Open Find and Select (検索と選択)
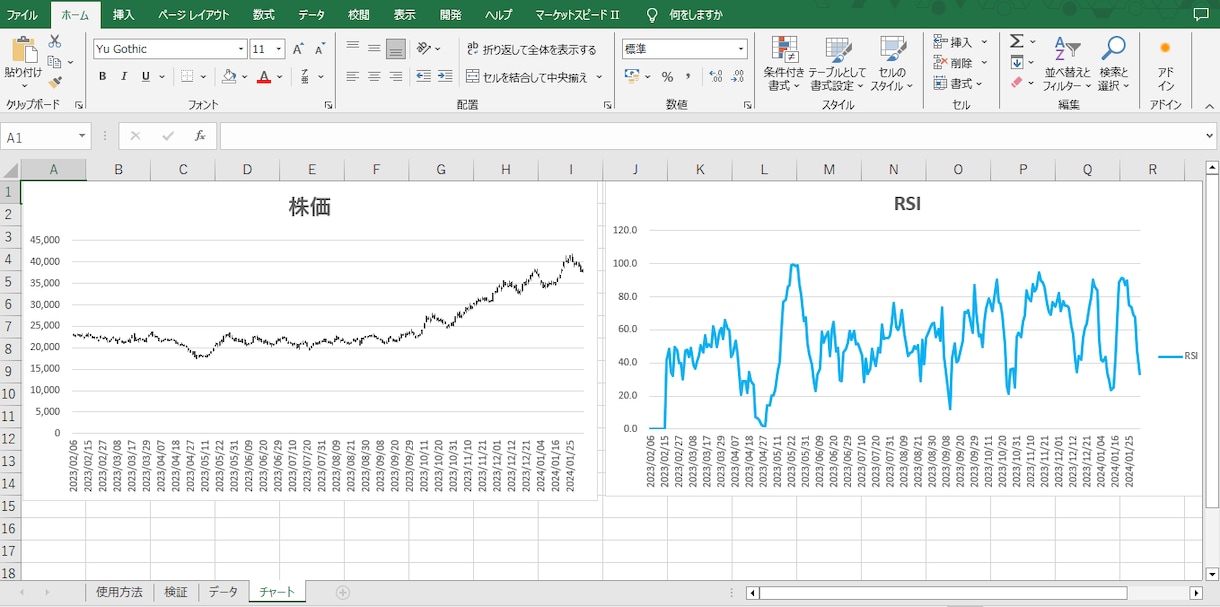This screenshot has height=607, width=1220. coord(1113,64)
